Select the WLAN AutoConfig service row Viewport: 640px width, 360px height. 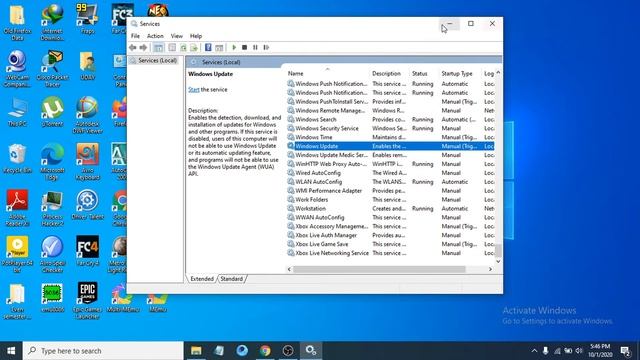[390, 182]
